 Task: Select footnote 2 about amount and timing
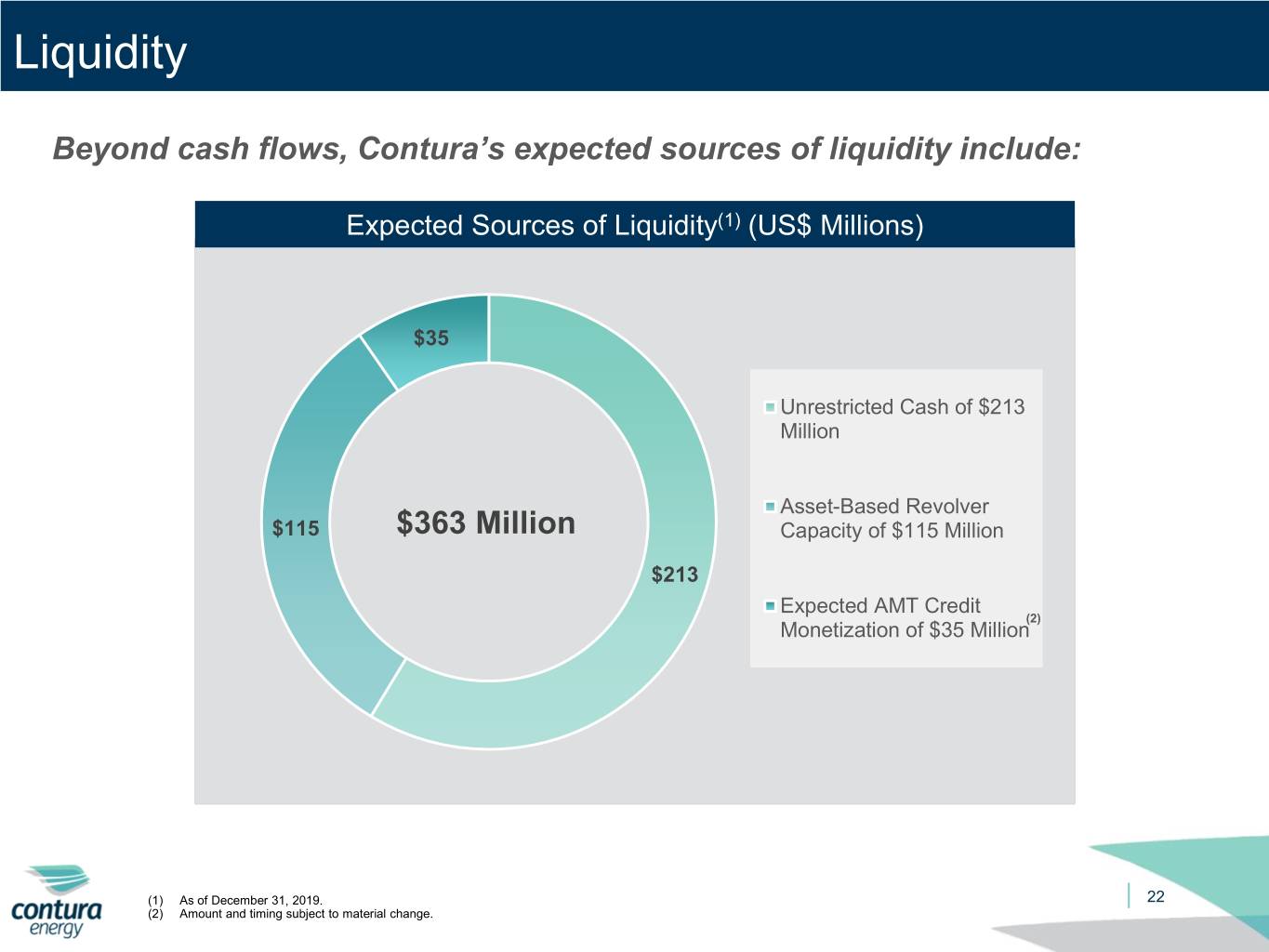coord(290,914)
